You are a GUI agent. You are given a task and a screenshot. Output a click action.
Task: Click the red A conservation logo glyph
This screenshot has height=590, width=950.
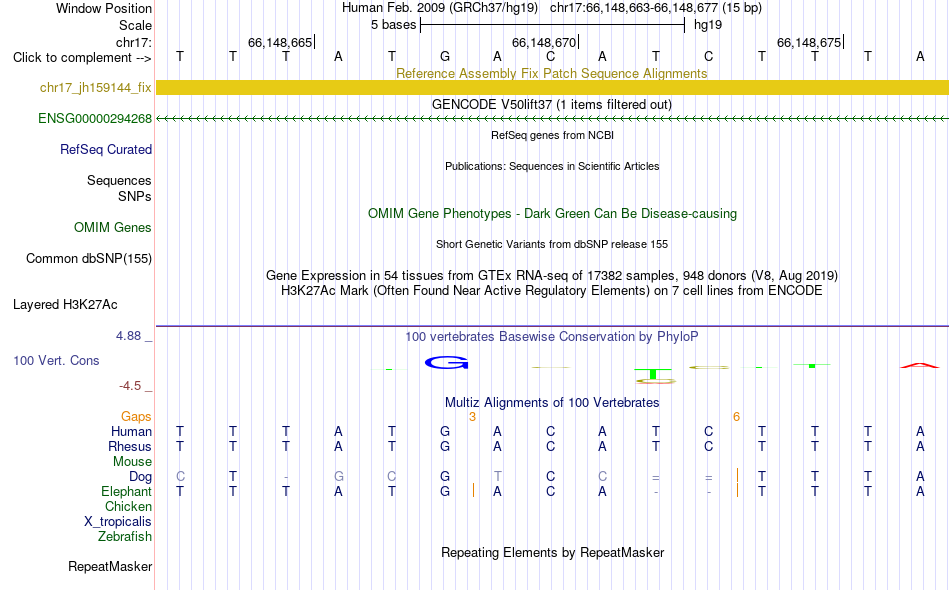click(920, 365)
